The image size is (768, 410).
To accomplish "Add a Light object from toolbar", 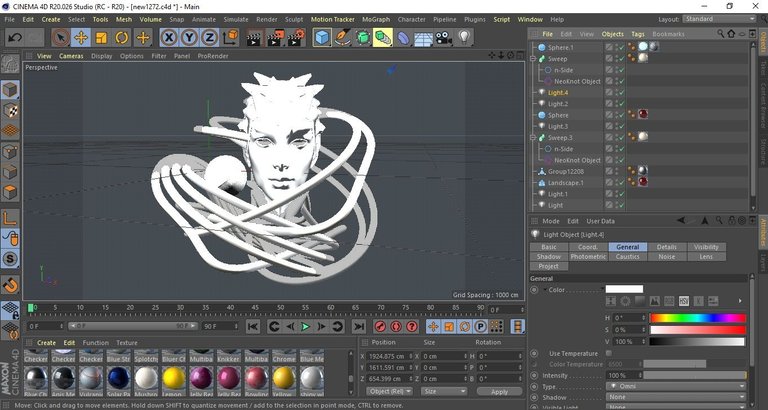I will pyautogui.click(x=464, y=37).
